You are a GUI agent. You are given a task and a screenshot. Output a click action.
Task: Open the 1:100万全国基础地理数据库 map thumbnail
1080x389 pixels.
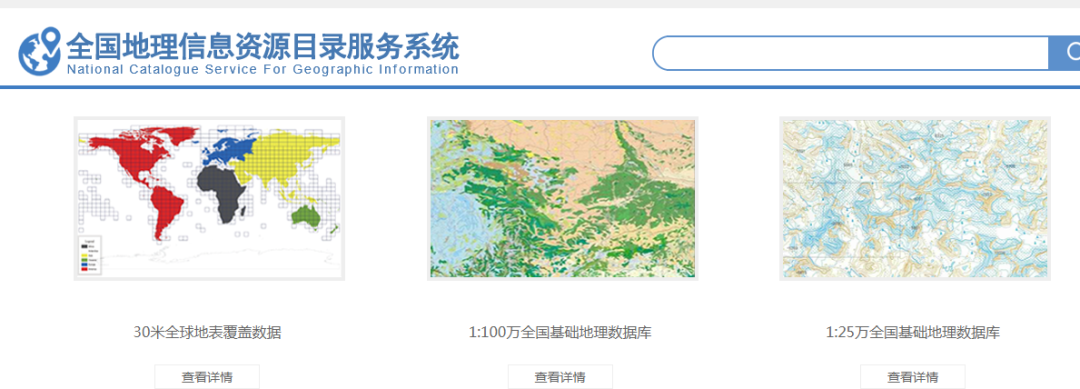562,198
